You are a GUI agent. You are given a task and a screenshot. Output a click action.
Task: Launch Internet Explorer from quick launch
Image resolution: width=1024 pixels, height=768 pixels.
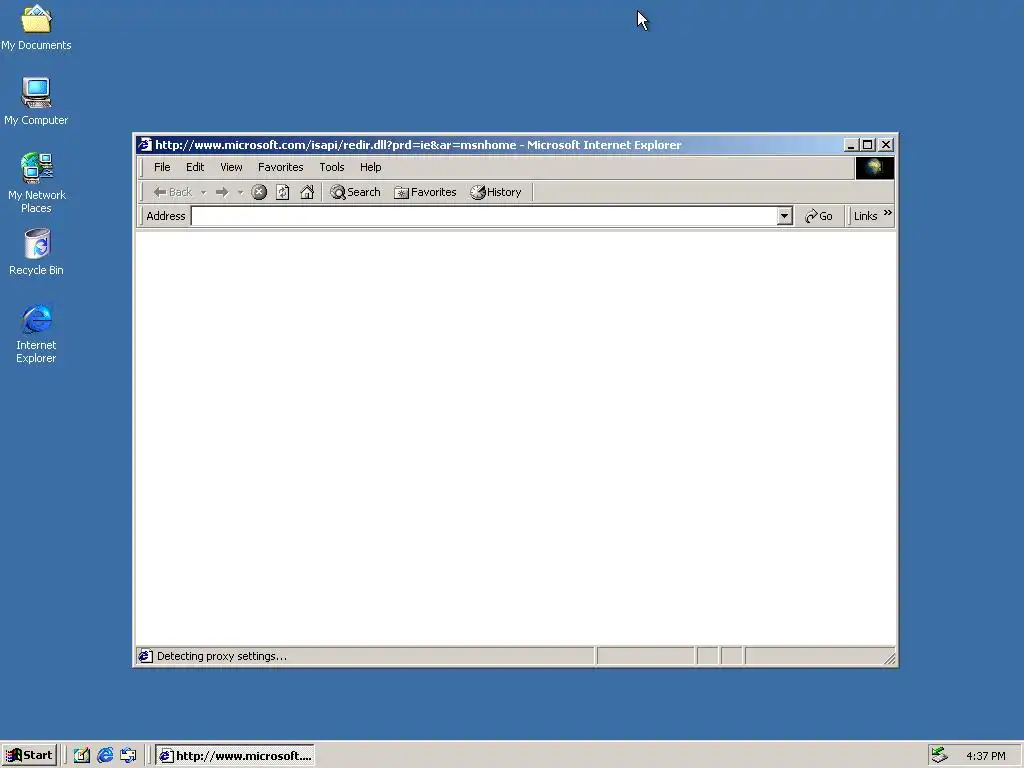click(105, 756)
